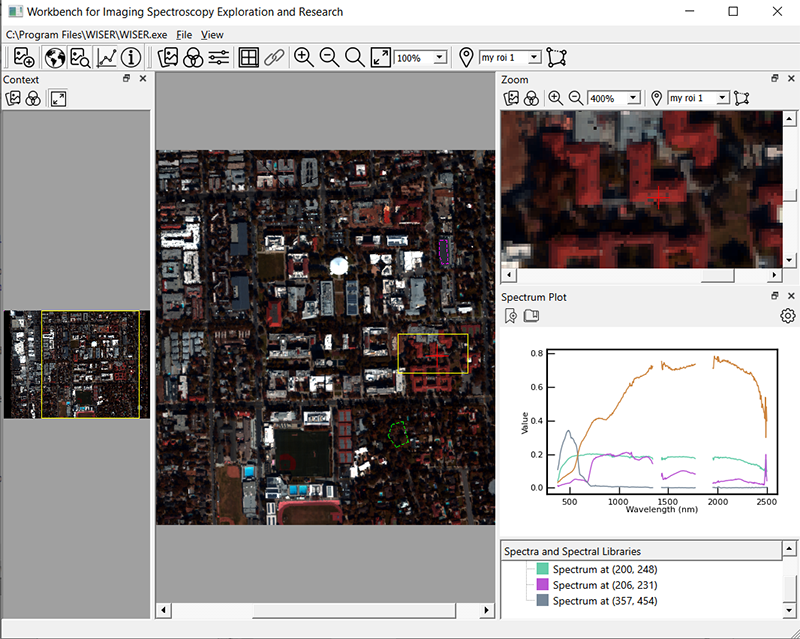
Task: Expand the 400% zoom dropdown in Zoom pane
Action: pos(634,98)
